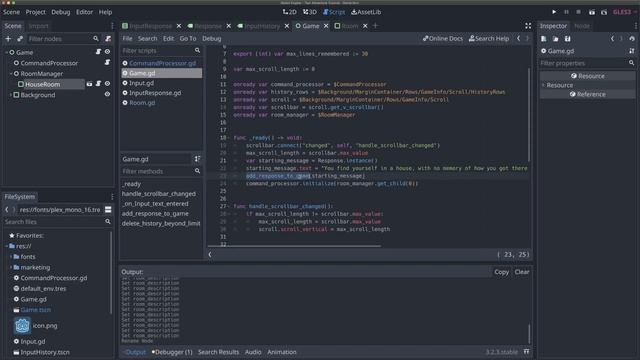This screenshot has width=640, height=360.
Task: Play the project
Action: [x=554, y=12]
